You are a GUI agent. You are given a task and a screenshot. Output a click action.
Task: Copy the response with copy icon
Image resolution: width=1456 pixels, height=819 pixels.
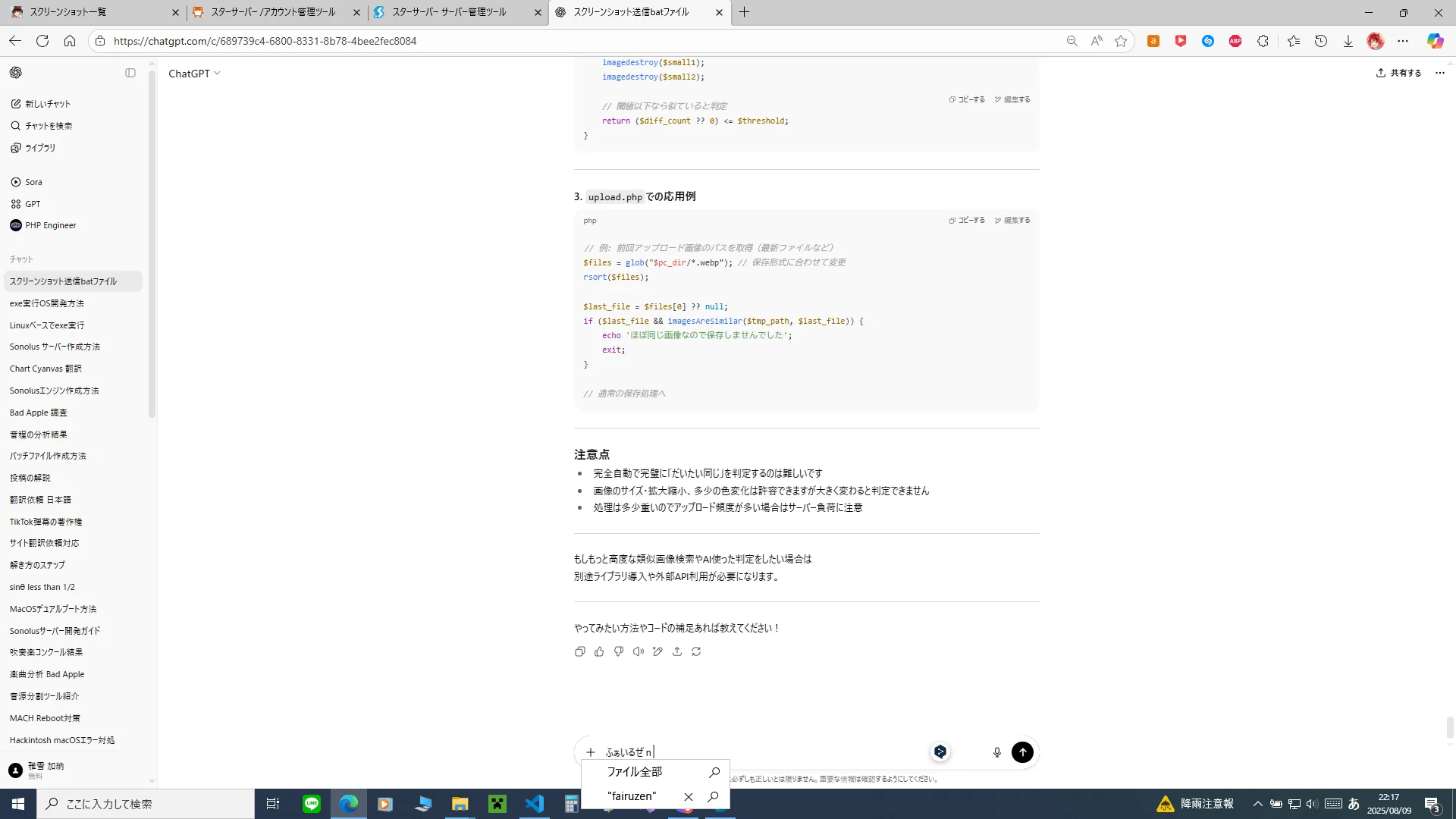click(x=580, y=651)
